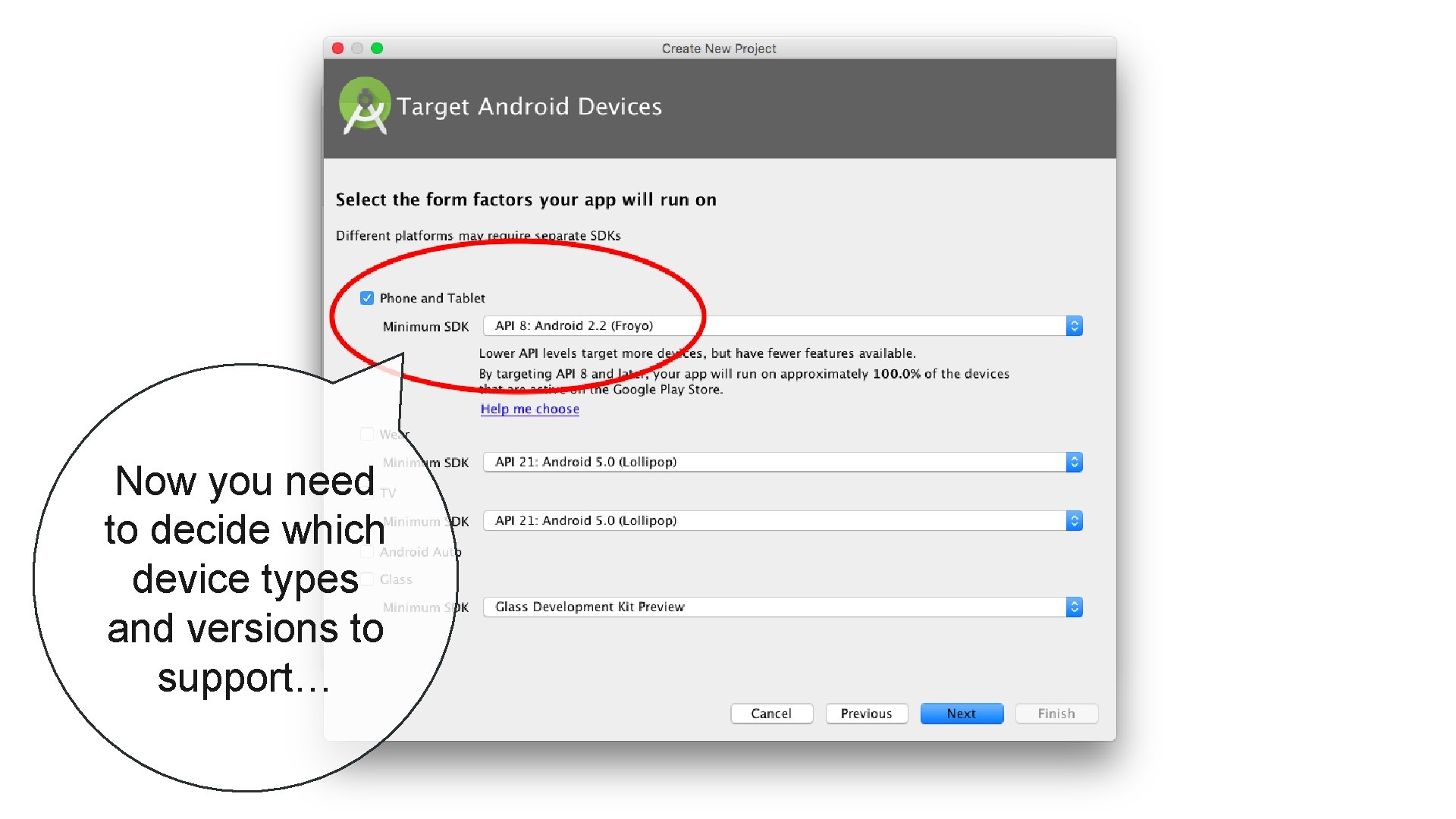Enable the Glass form factor checkbox

[x=367, y=579]
